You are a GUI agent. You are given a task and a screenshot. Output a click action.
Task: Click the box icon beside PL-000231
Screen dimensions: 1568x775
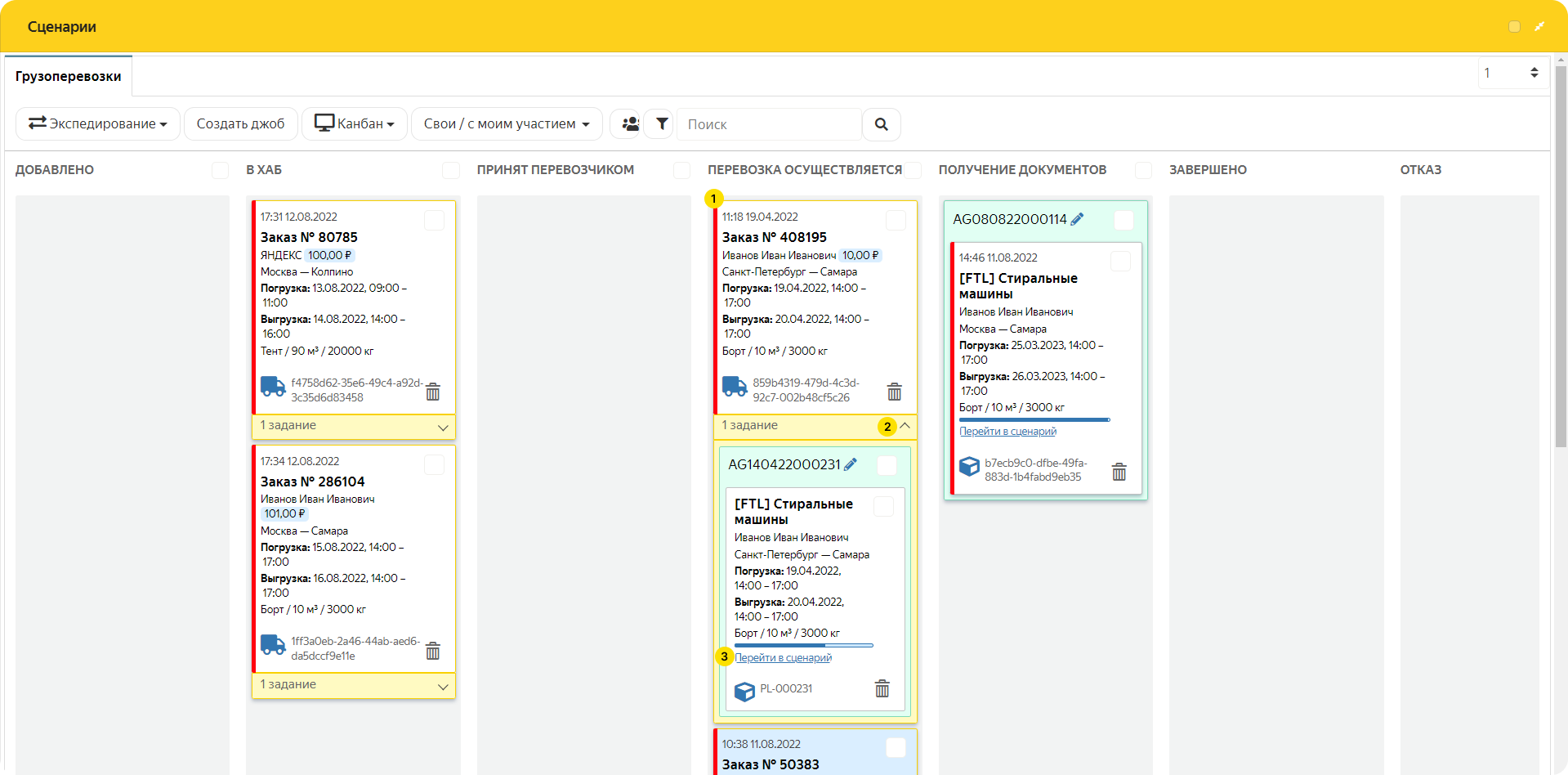(744, 691)
